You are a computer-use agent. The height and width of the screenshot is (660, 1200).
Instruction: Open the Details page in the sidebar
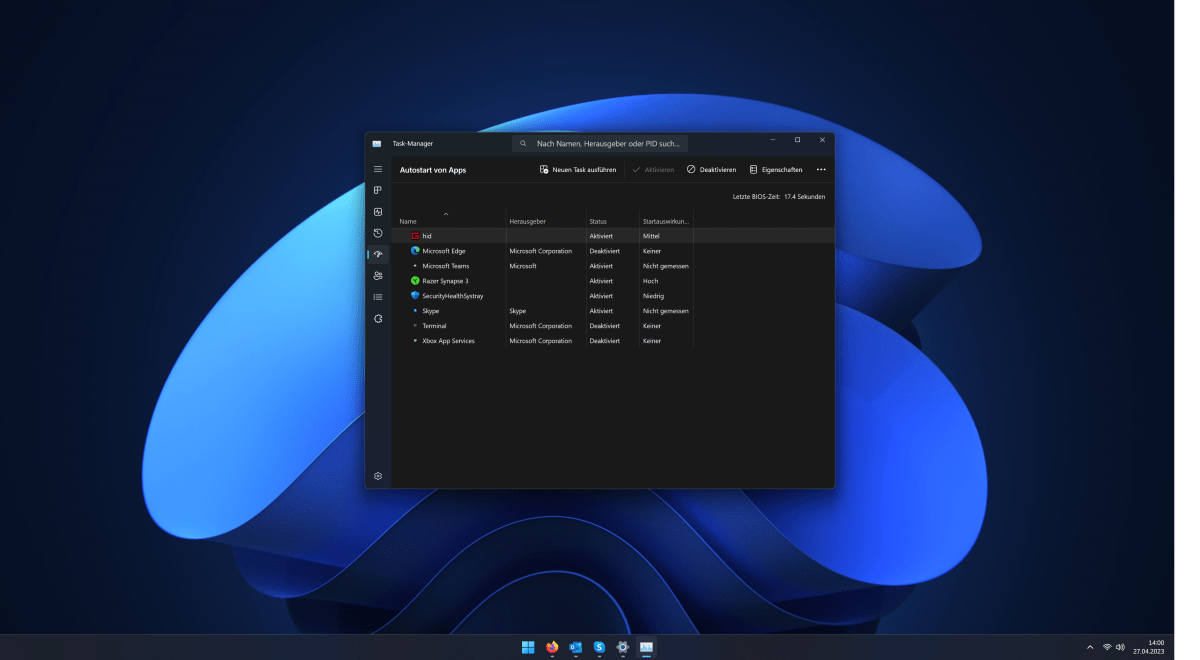click(x=378, y=297)
